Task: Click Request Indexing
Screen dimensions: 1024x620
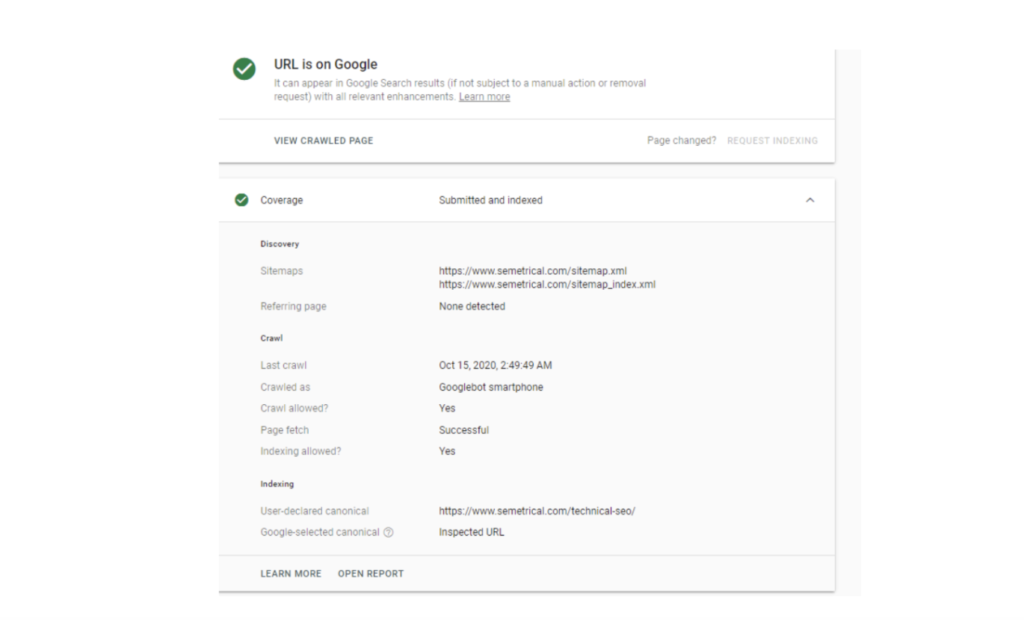Action: coord(772,141)
